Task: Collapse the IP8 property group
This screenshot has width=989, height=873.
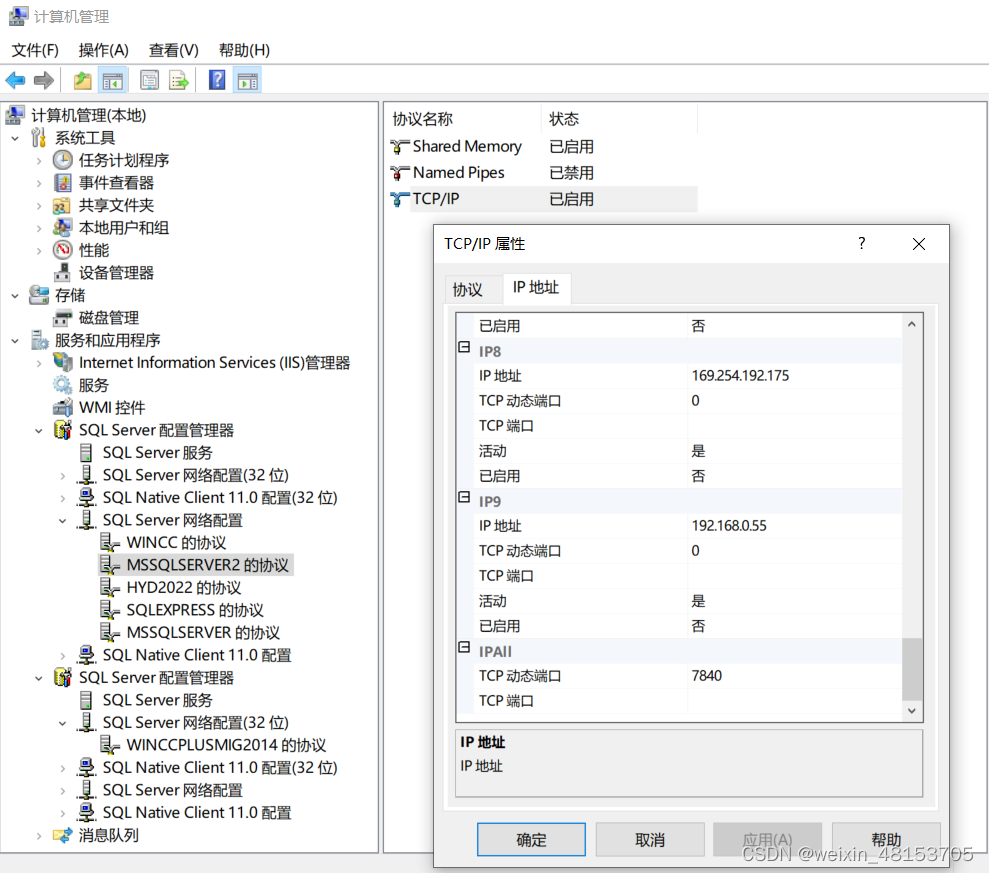Action: [x=464, y=348]
